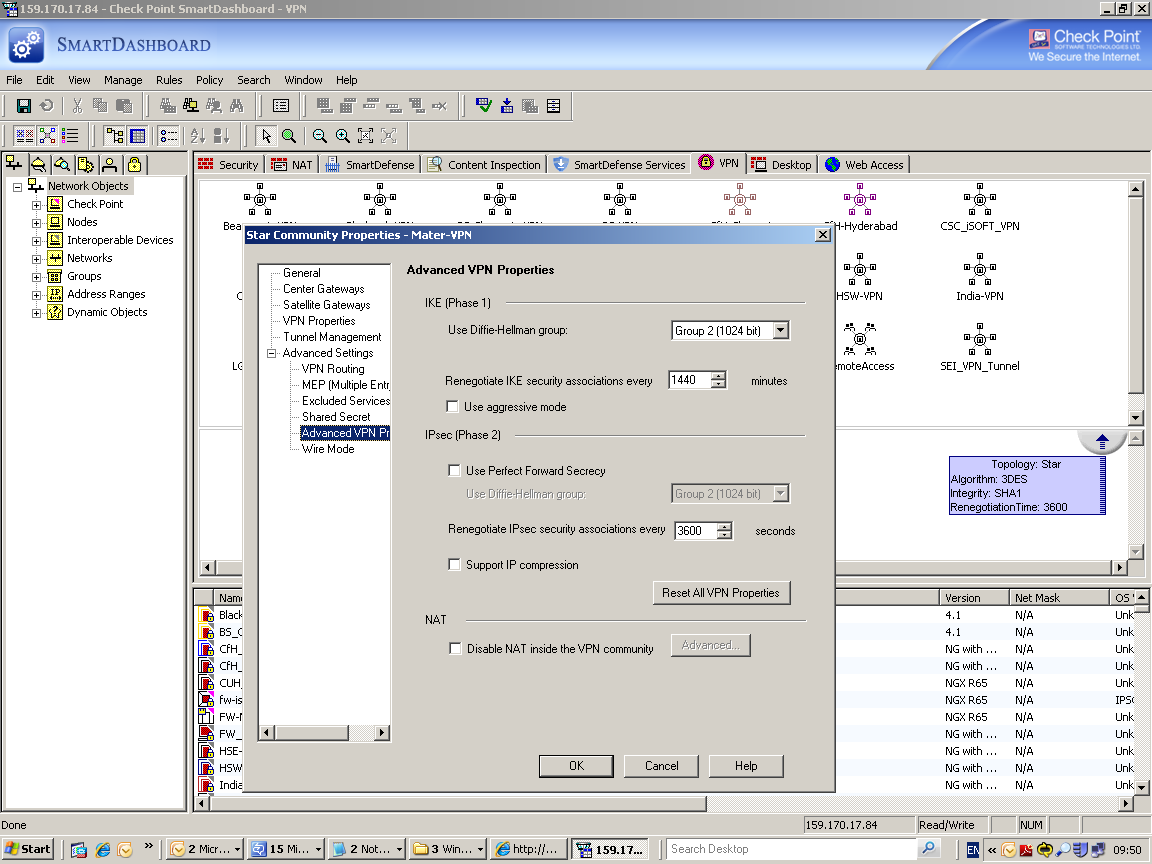The height and width of the screenshot is (864, 1152).
Task: Select the arrow pointer tool
Action: click(266, 135)
